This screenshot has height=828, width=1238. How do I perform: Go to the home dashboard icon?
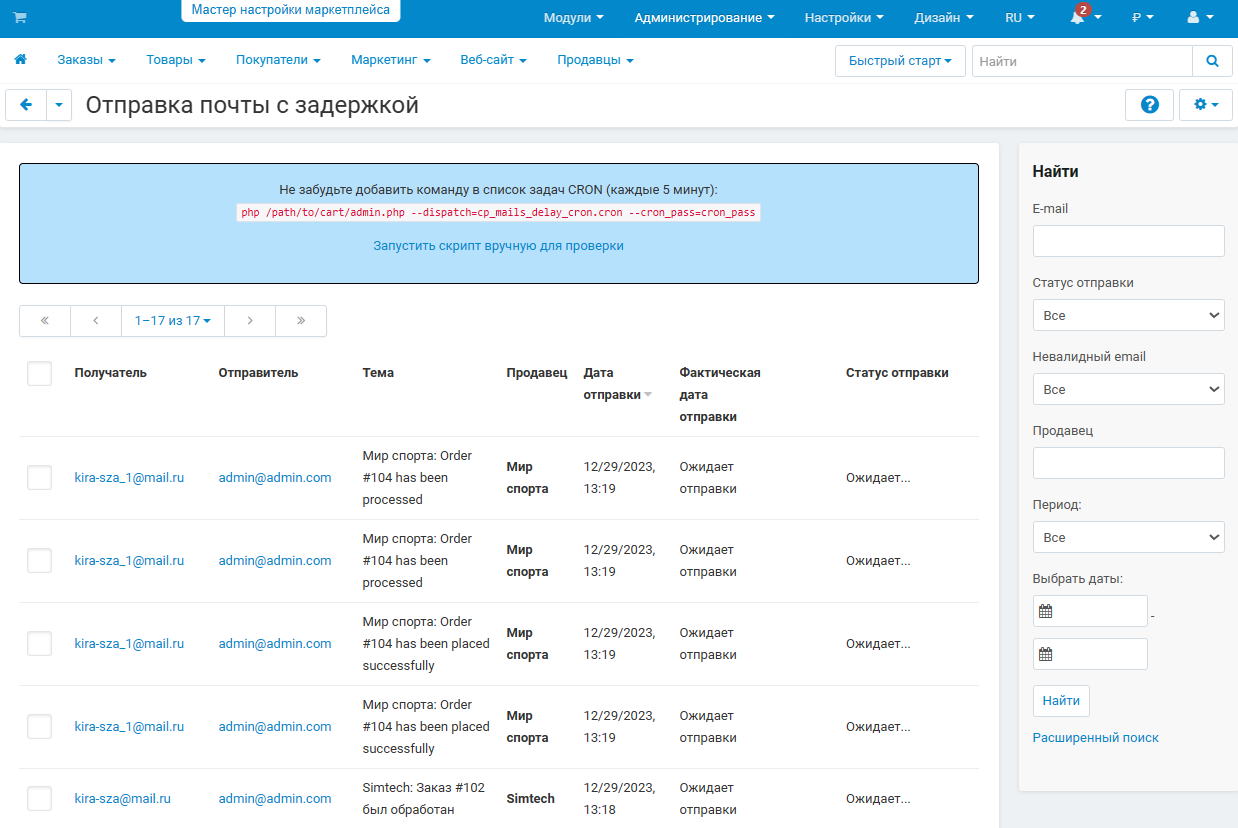coord(20,60)
